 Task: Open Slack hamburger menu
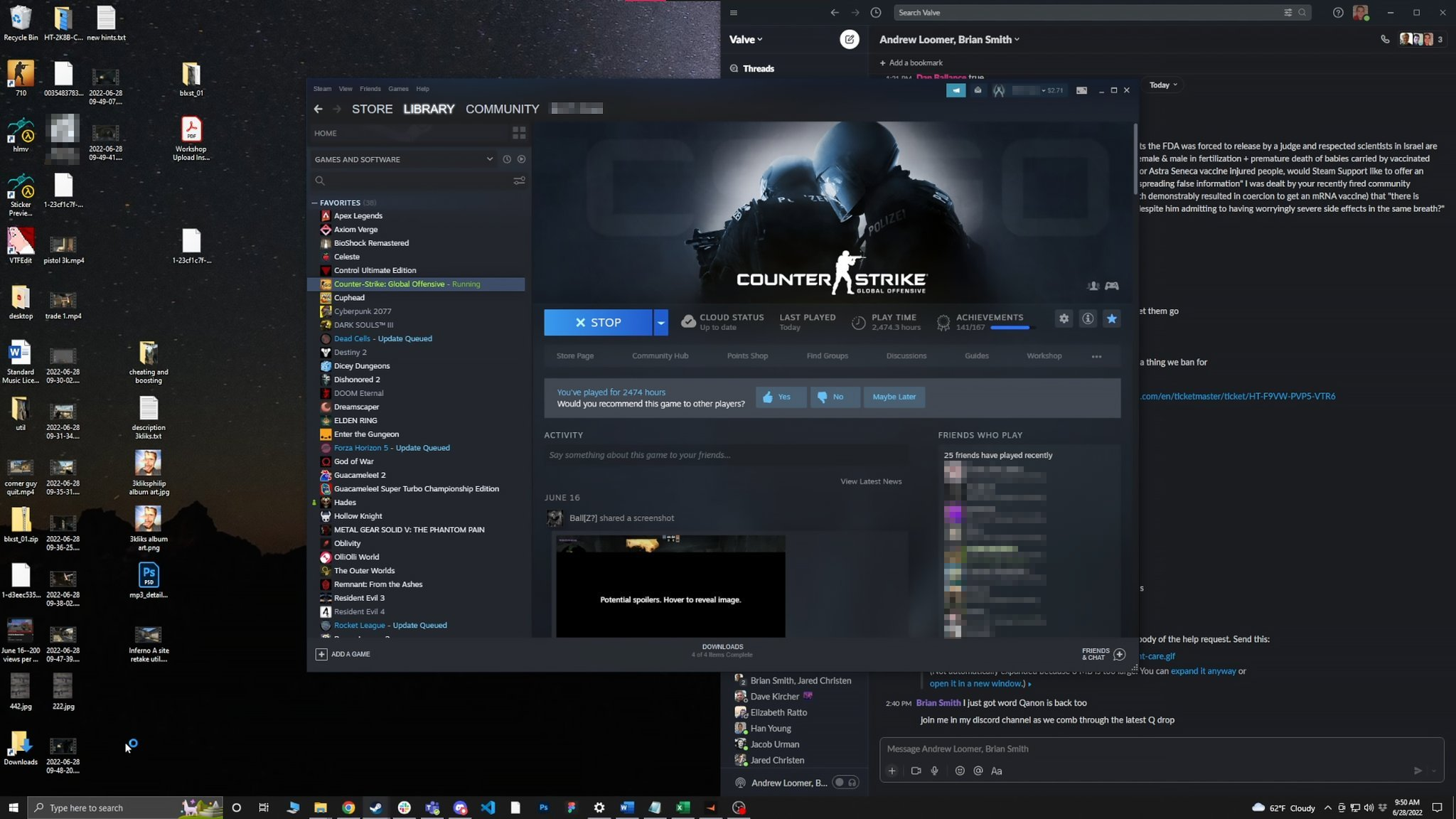(x=734, y=12)
